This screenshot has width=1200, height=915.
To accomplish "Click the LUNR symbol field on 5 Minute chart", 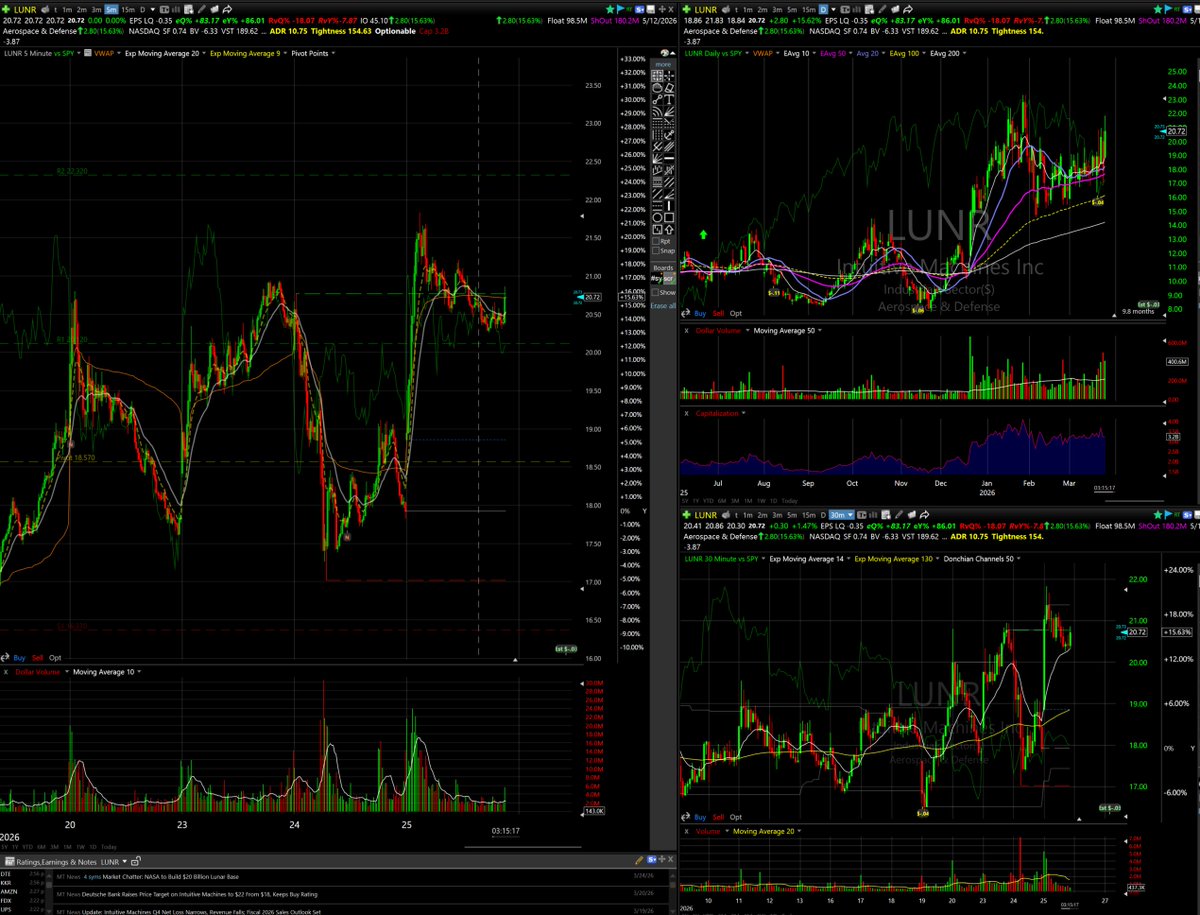I will (25, 9).
